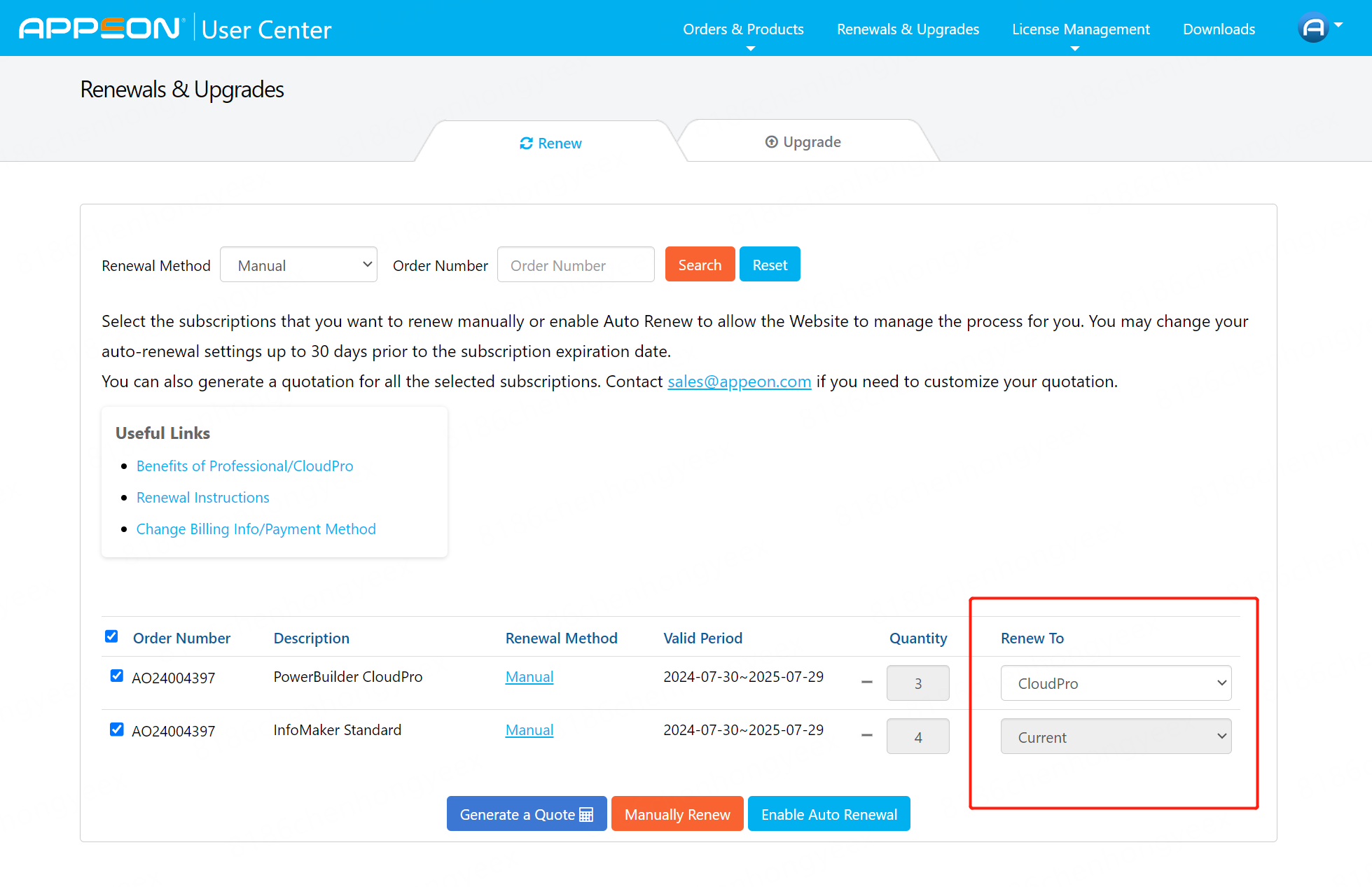Focus the Order Number search field
Viewport: 1372px width, 887px height.
pyautogui.click(x=576, y=265)
